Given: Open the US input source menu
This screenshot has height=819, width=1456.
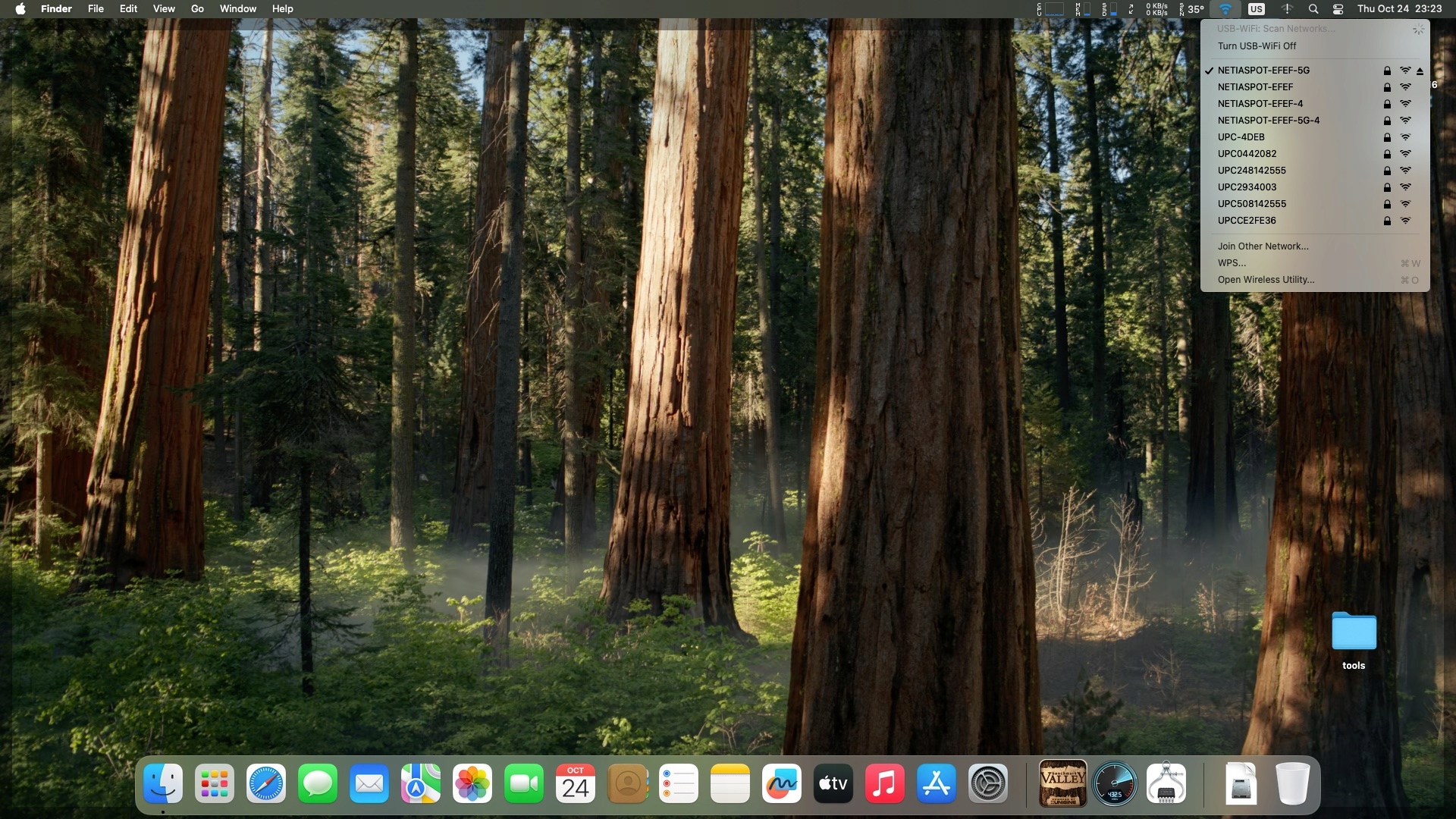Looking at the screenshot, I should pos(1257,9).
